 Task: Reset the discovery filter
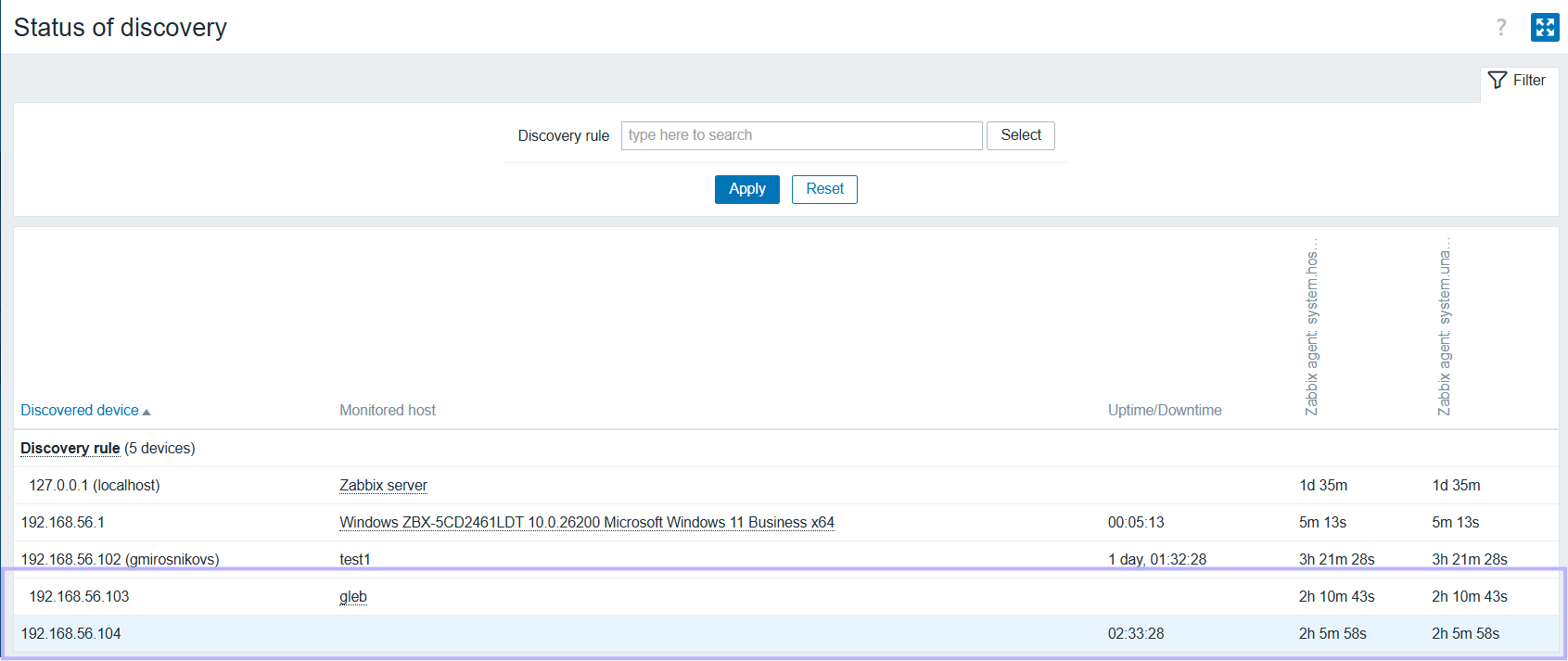[824, 189]
